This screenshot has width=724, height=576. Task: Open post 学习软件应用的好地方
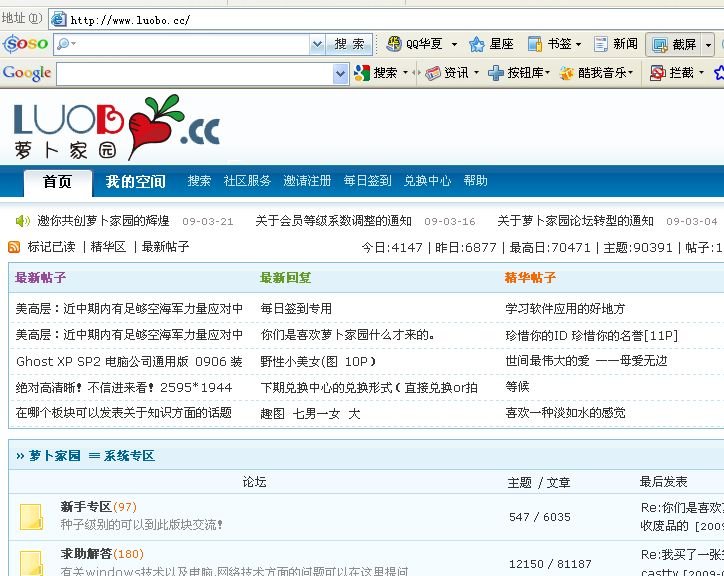click(x=565, y=309)
